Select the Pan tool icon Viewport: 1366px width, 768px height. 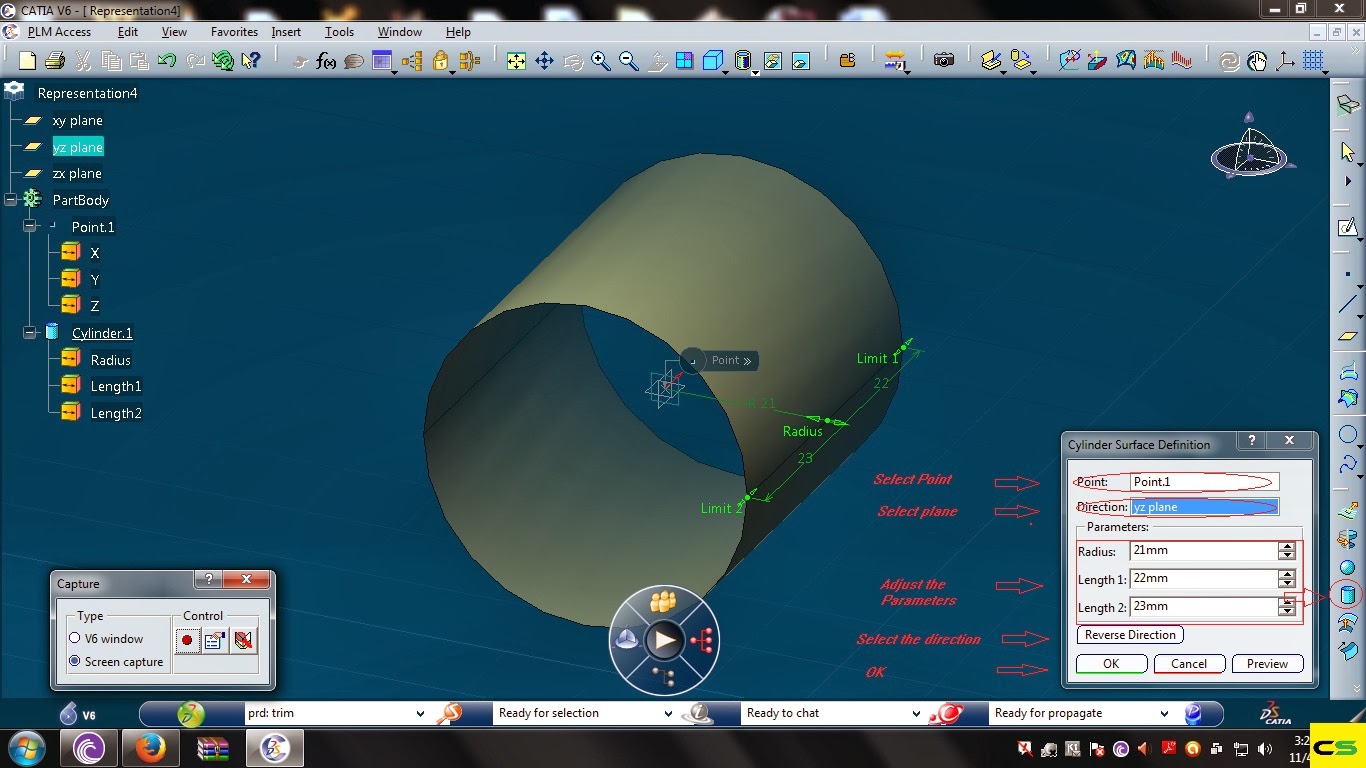pyautogui.click(x=544, y=61)
